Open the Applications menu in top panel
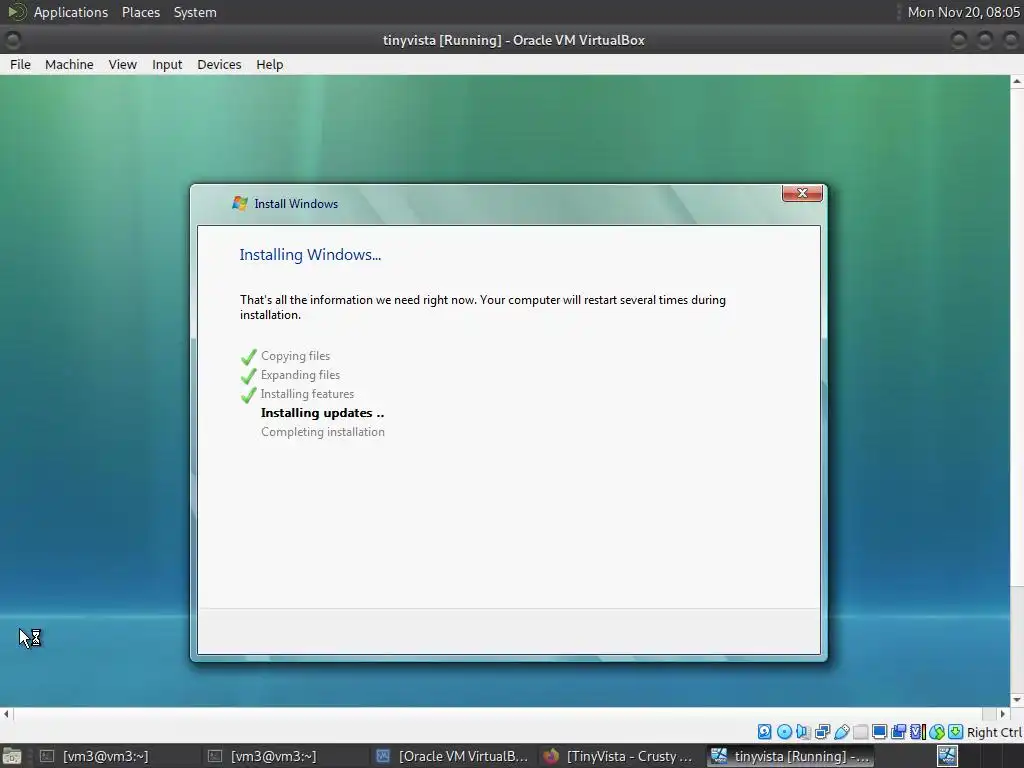1024x768 pixels. coord(71,12)
